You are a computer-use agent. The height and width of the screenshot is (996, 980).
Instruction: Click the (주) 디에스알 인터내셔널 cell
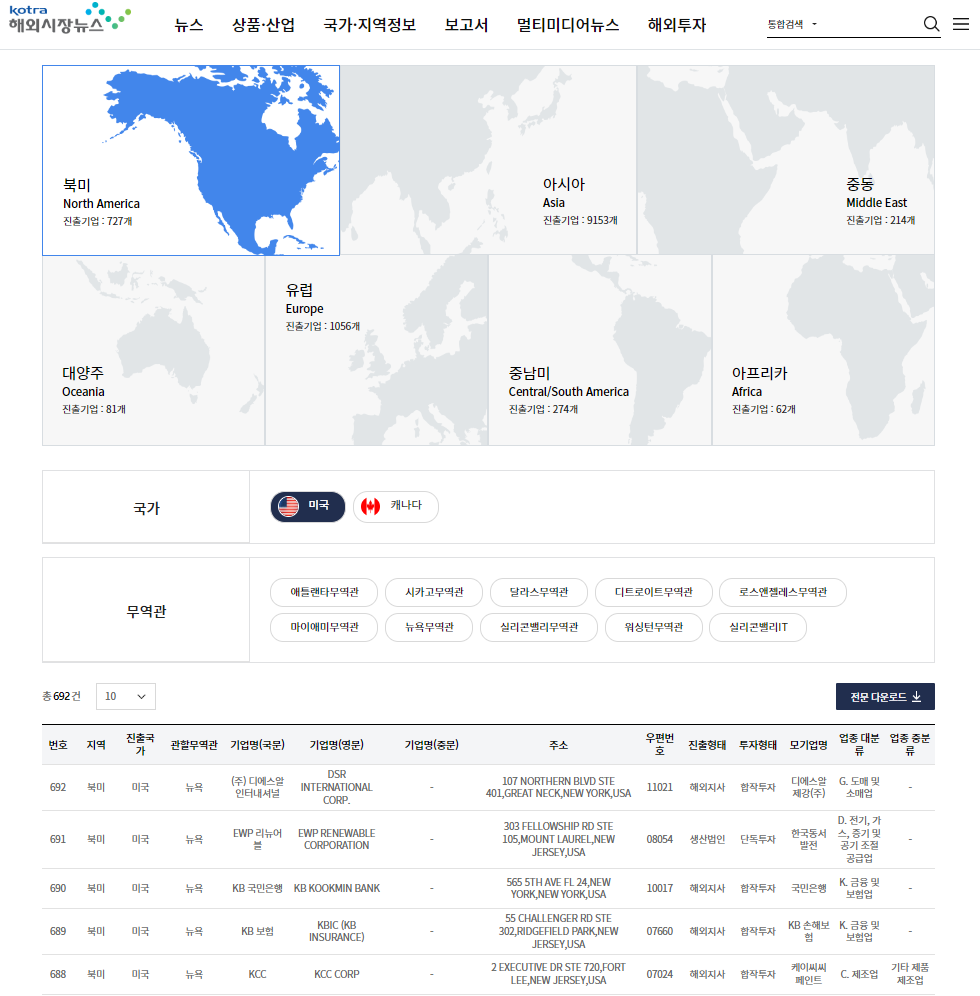[257, 788]
